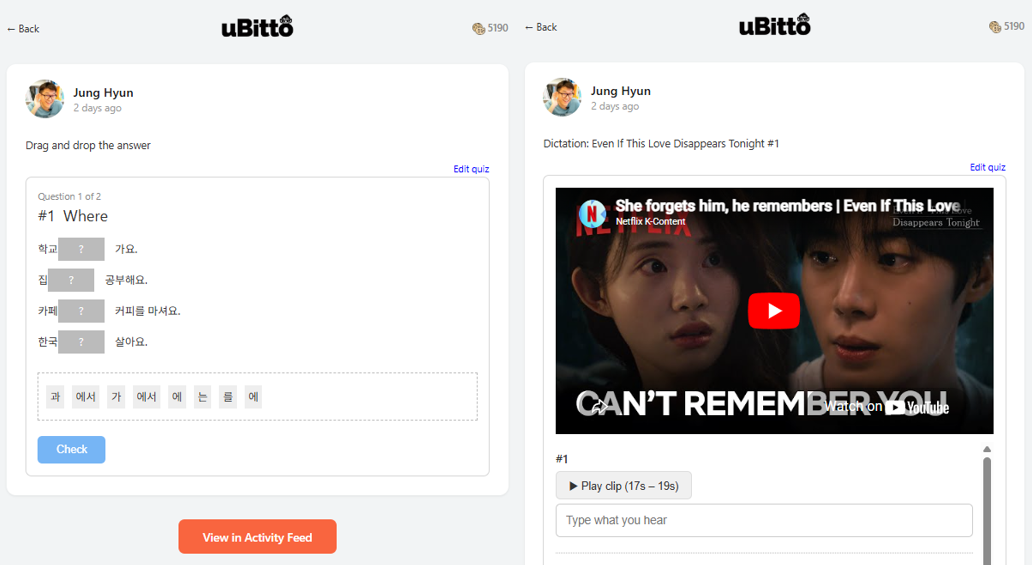Focus the 'Type what you hear' field
The height and width of the screenshot is (565, 1032).
coord(763,520)
